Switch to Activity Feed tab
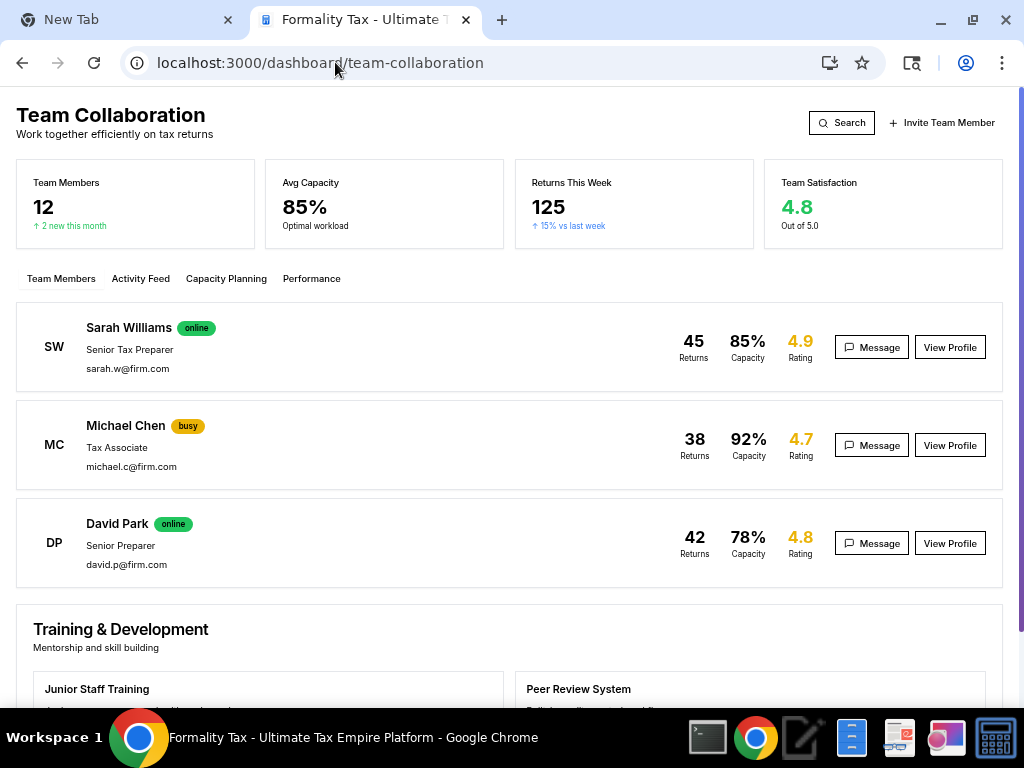Screen dimensions: 1024x768 (141, 279)
